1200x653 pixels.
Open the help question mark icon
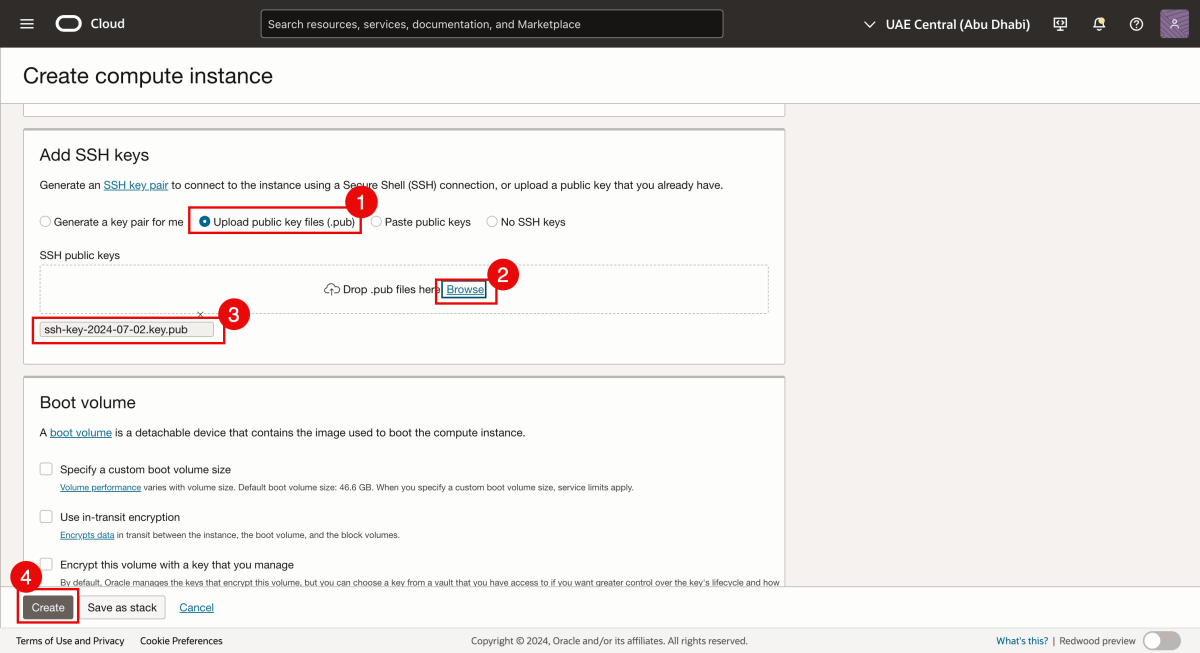tap(1136, 23)
